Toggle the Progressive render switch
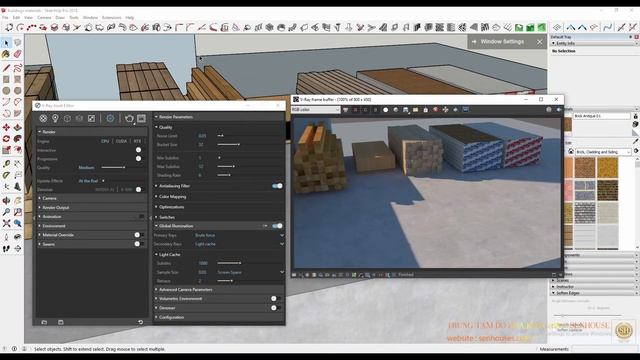This screenshot has height=360, width=640. tap(138, 158)
